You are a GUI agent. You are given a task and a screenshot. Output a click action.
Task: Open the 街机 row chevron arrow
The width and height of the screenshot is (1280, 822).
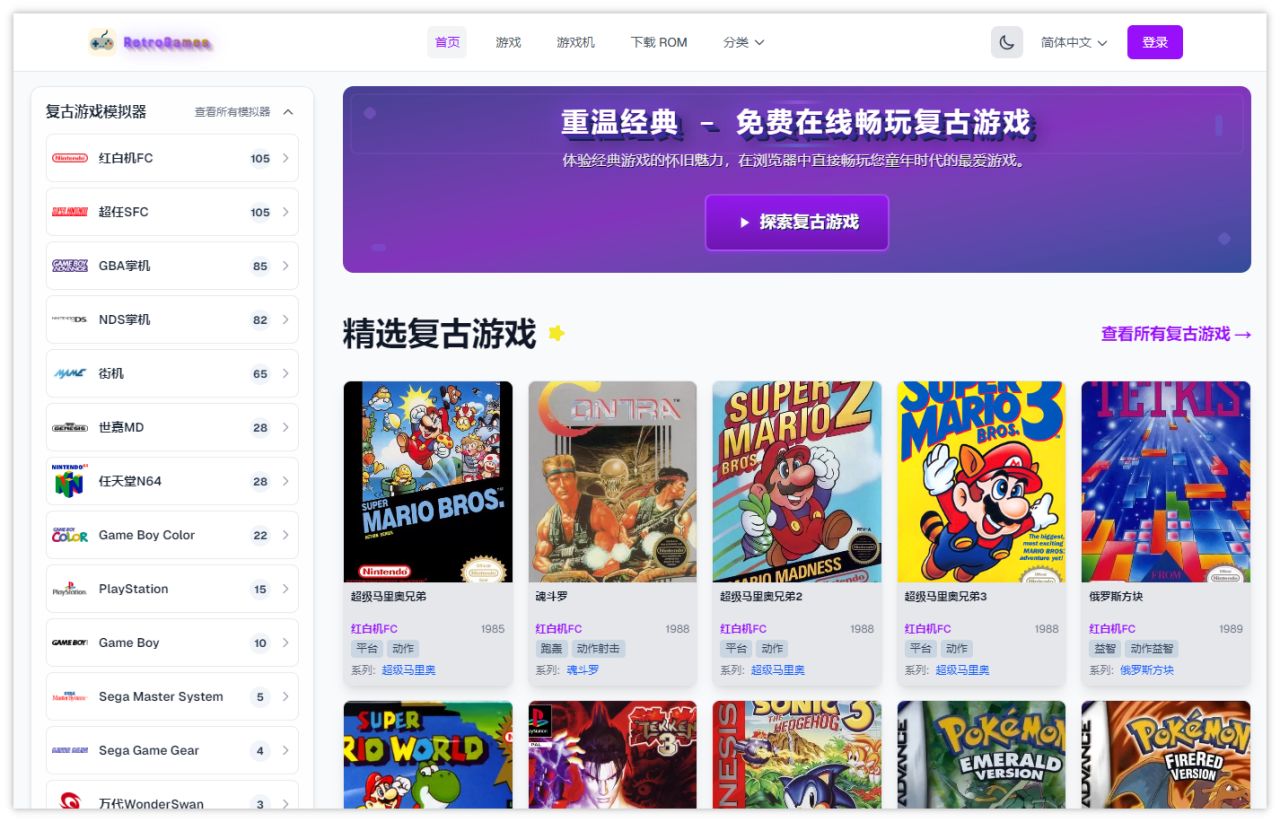pyautogui.click(x=285, y=374)
